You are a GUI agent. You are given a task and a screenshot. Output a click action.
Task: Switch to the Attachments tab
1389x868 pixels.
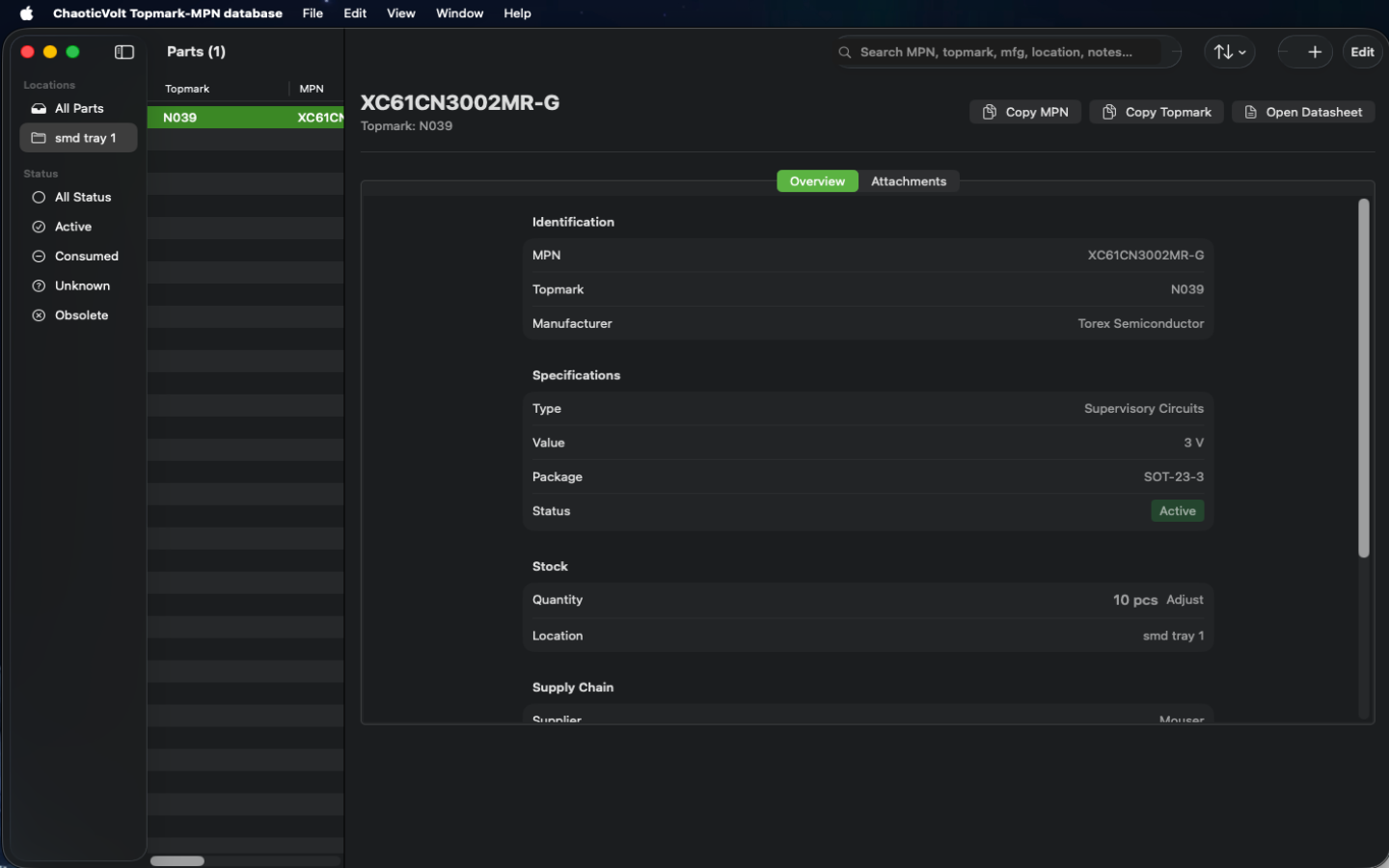pos(909,181)
